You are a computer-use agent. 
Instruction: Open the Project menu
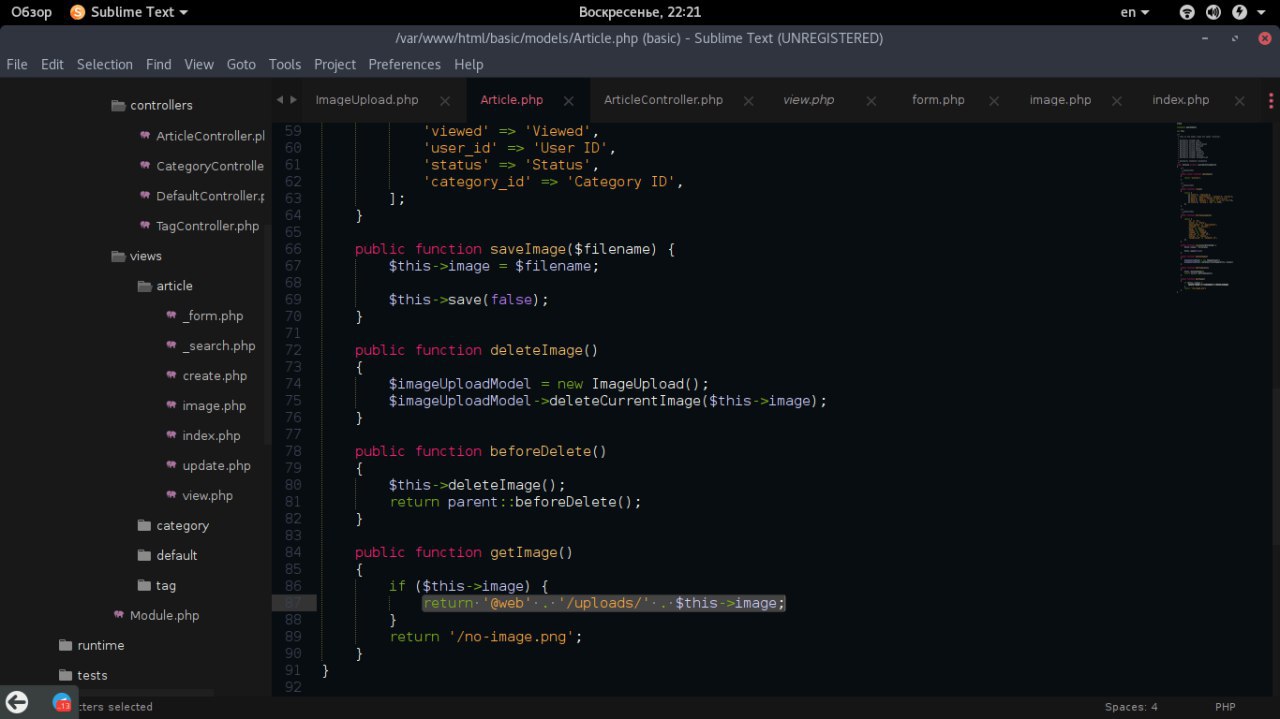(335, 64)
